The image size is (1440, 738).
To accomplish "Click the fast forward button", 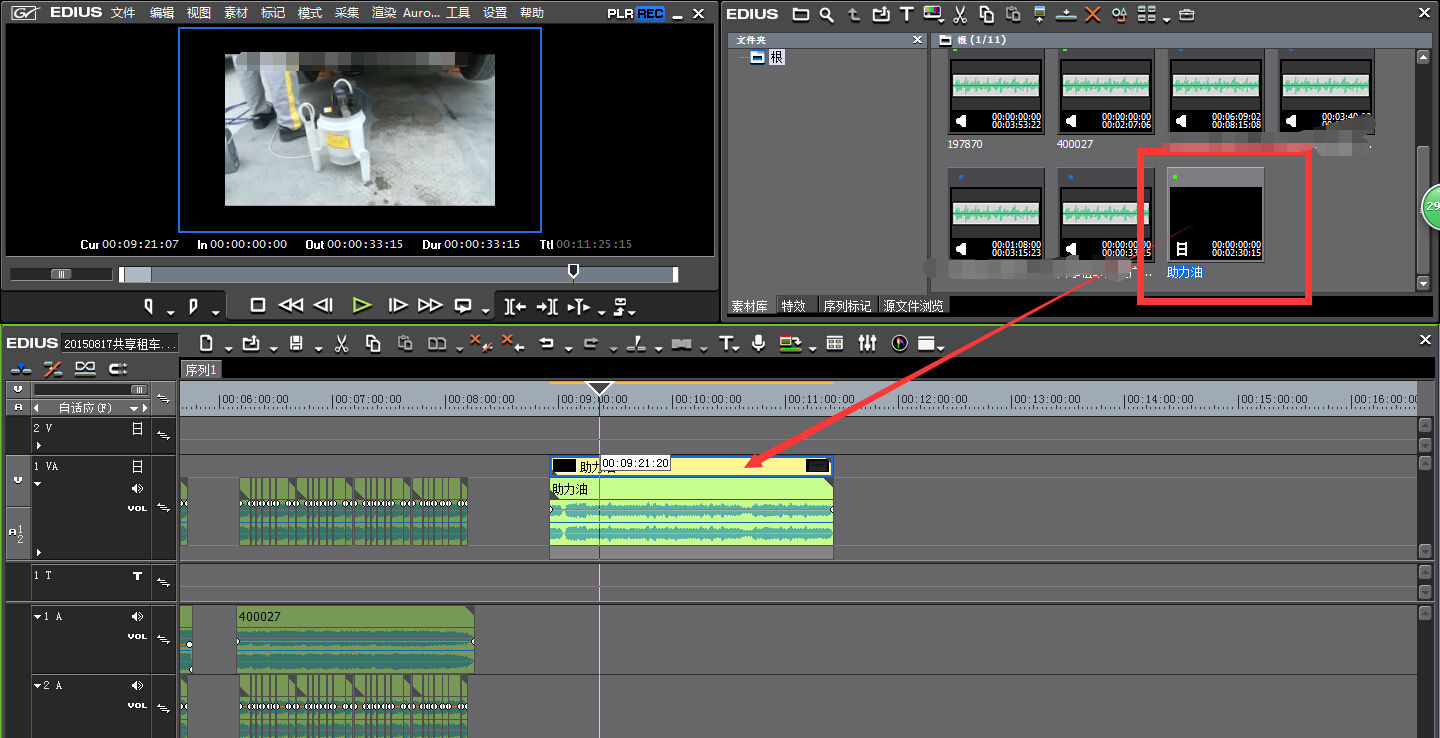I will pyautogui.click(x=430, y=305).
